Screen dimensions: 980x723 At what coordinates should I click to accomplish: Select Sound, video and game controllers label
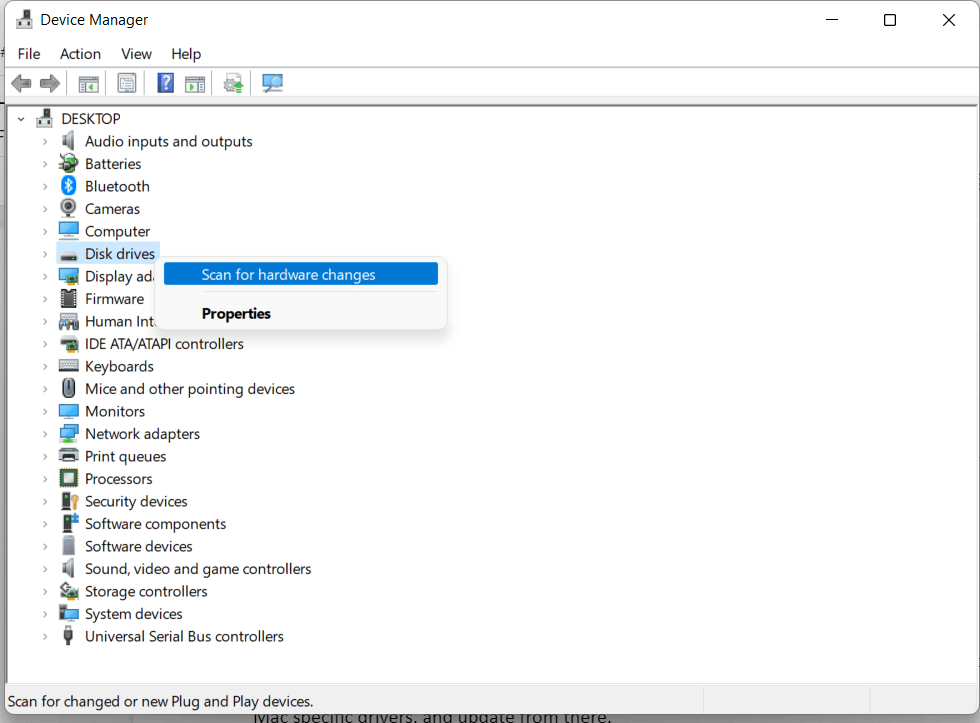198,569
